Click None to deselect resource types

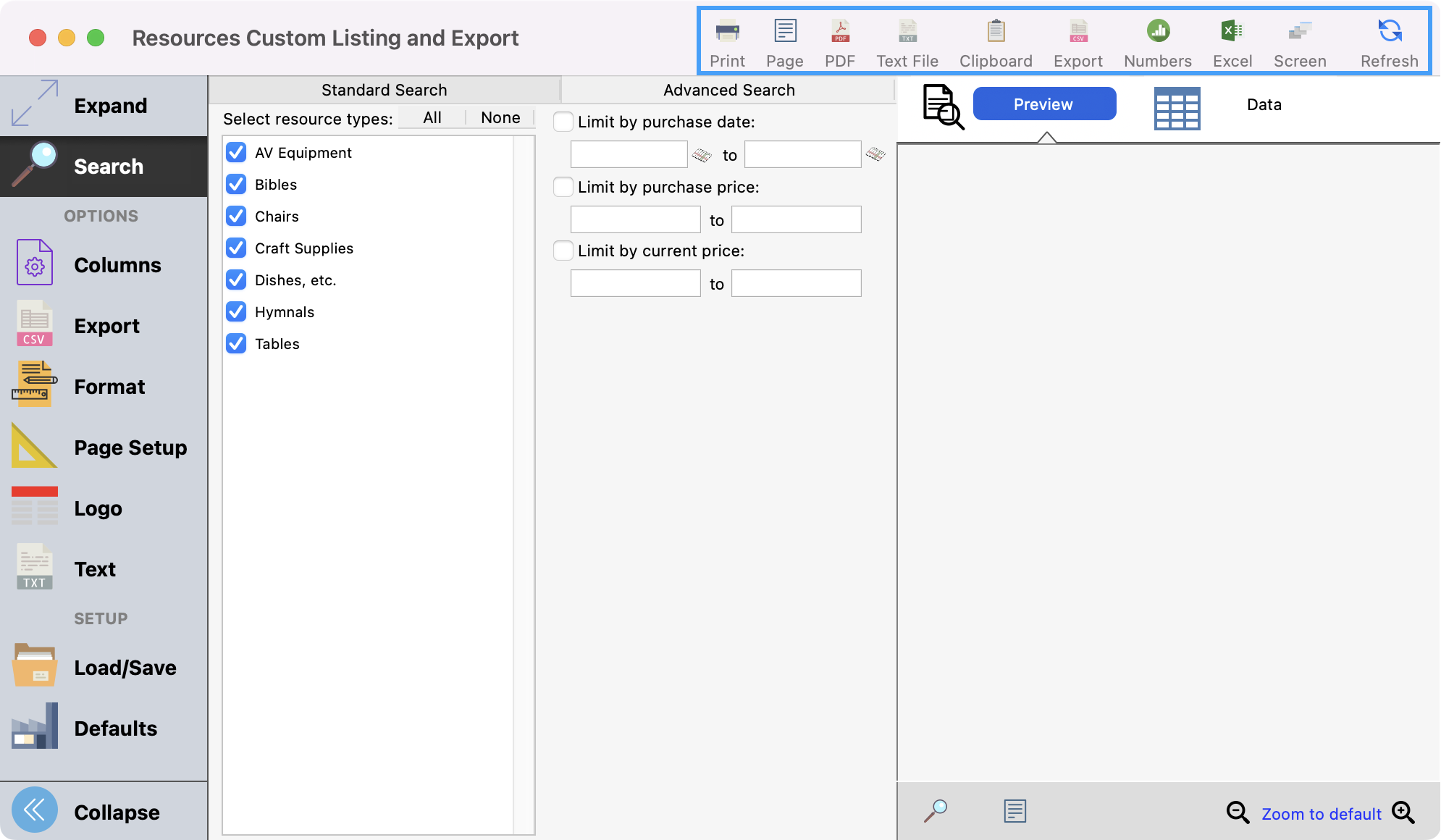(500, 118)
